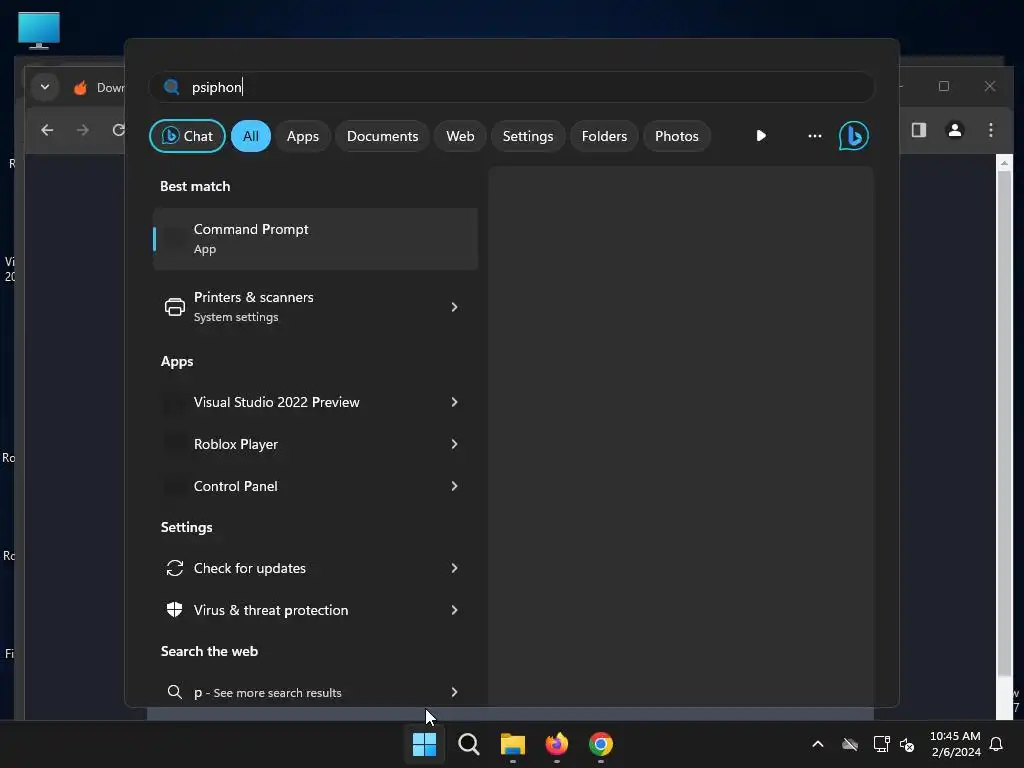The width and height of the screenshot is (1024, 768).
Task: Show more filters with the arrow button
Action: (x=761, y=136)
